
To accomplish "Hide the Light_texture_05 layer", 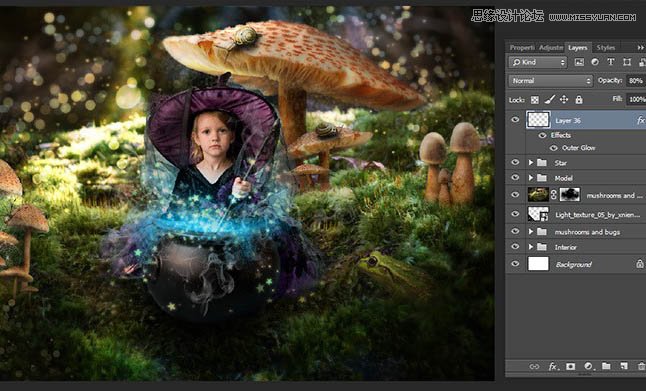I will point(515,214).
